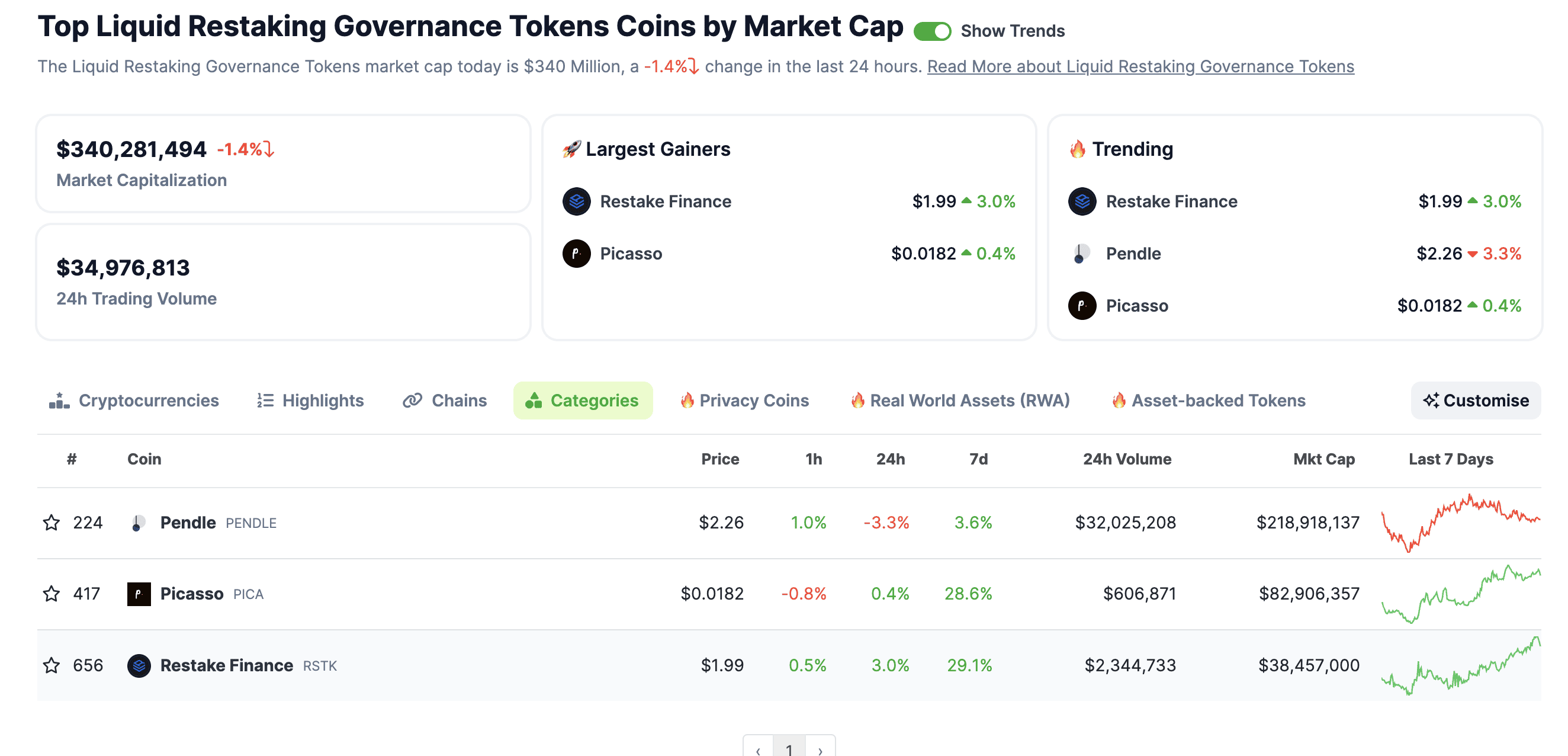1568x756 pixels.
Task: Open the Chains tab
Action: coord(445,401)
